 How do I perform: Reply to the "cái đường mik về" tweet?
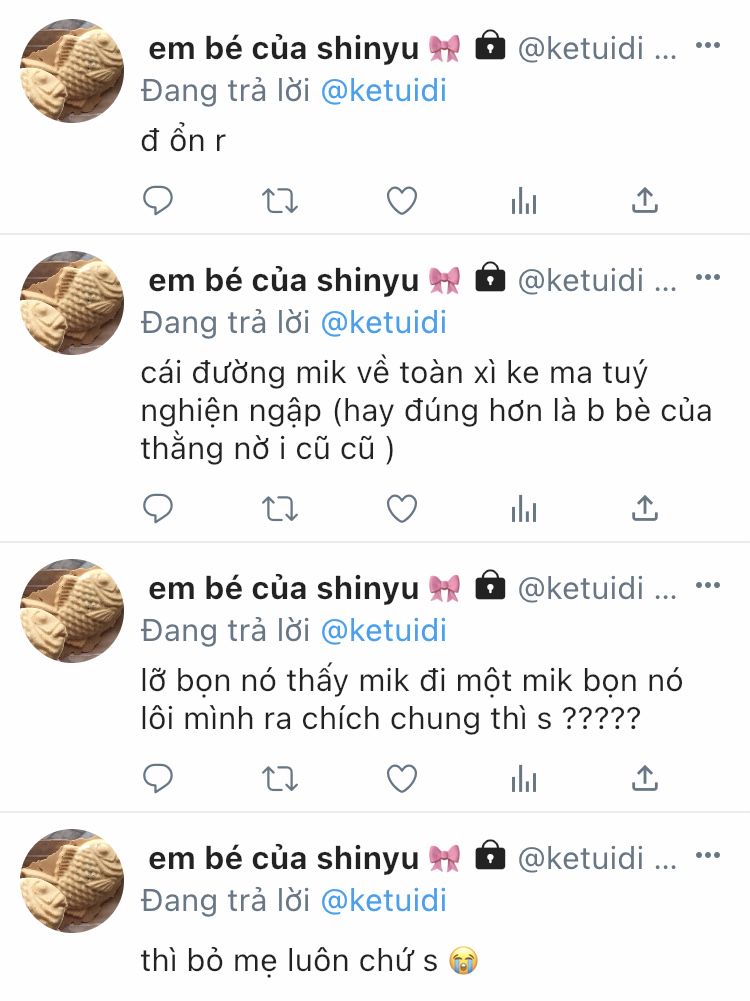(157, 509)
